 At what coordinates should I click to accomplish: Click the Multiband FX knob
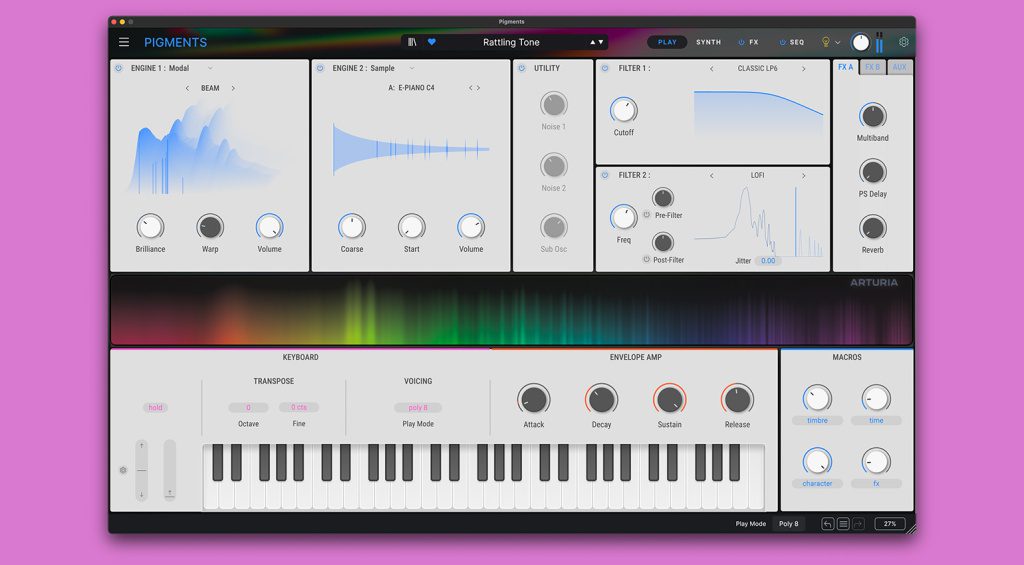tap(872, 116)
